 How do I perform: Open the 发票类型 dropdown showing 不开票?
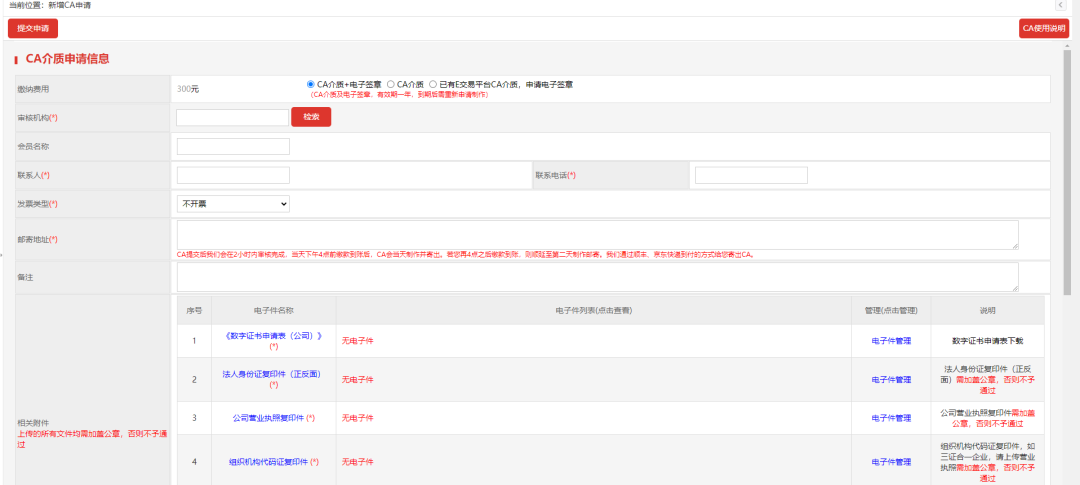coord(233,204)
